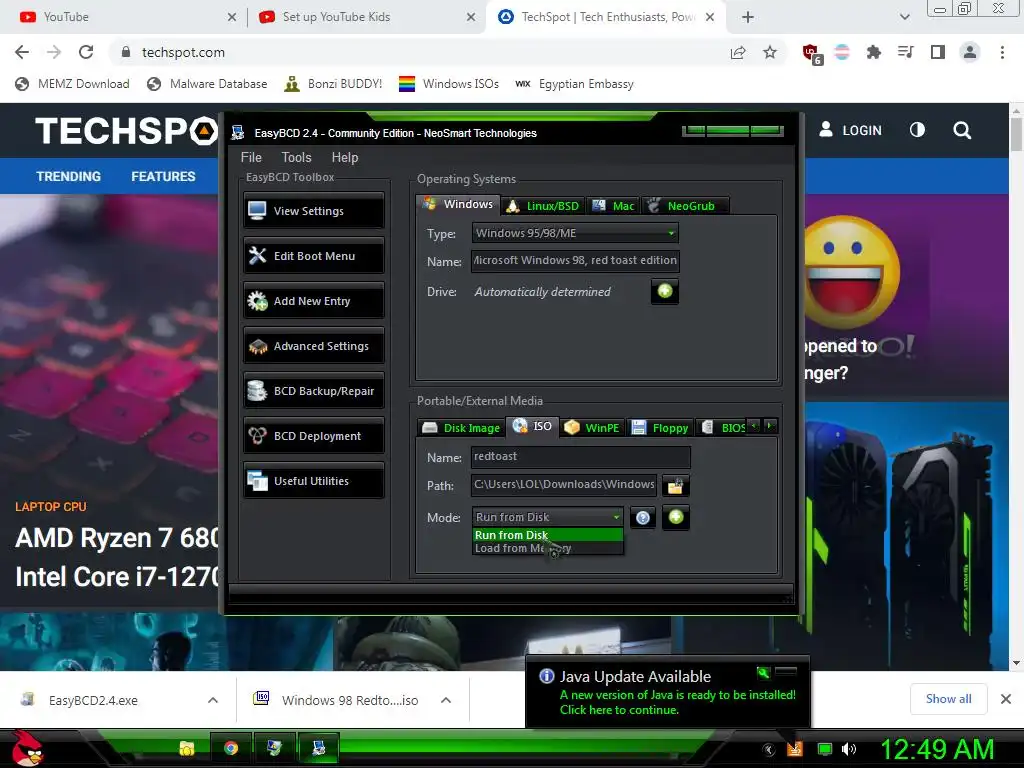Switch to the BIOS tab
1024x768 pixels.
tap(722, 428)
